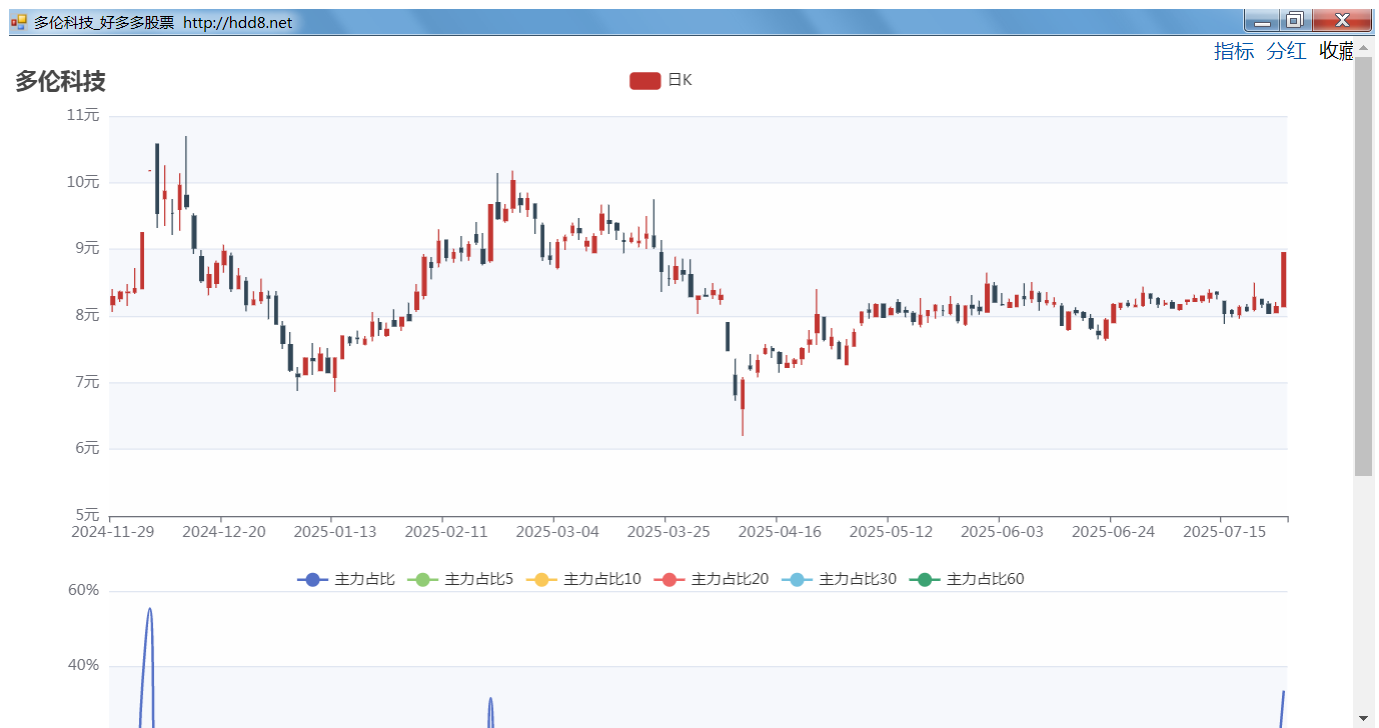Click the 7元 price axis label
Viewport: 1379px width, 728px height.
tap(87, 382)
